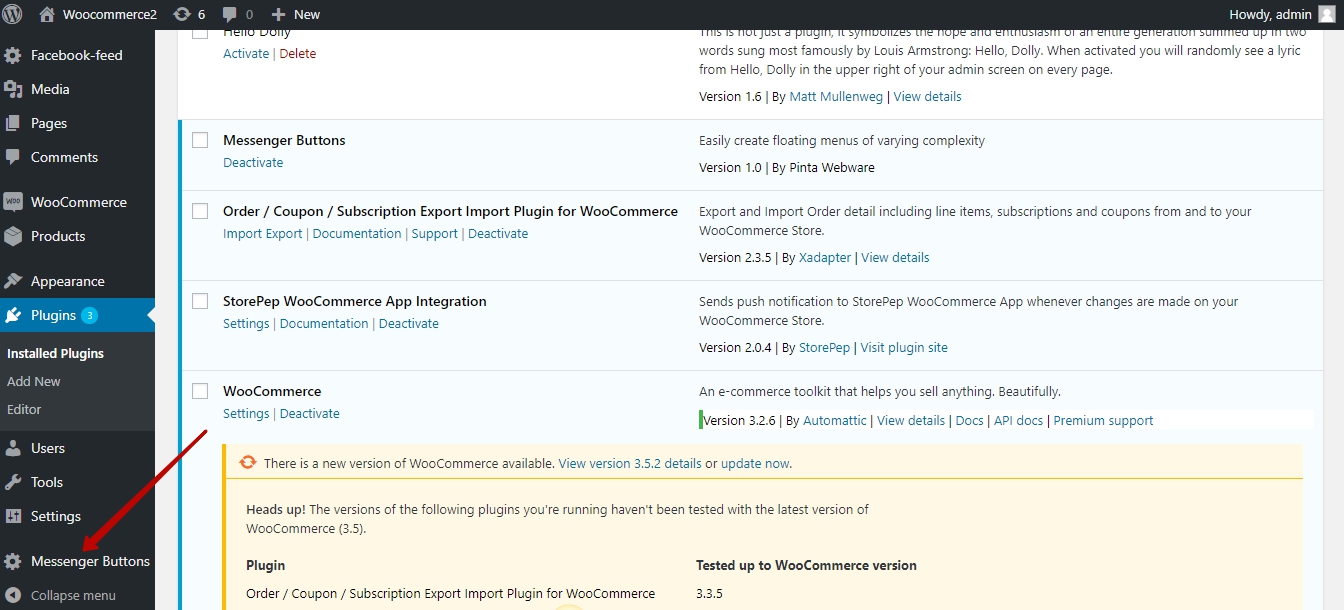Image resolution: width=1344 pixels, height=610 pixels.
Task: Click the Tools wrench icon
Action: [13, 482]
